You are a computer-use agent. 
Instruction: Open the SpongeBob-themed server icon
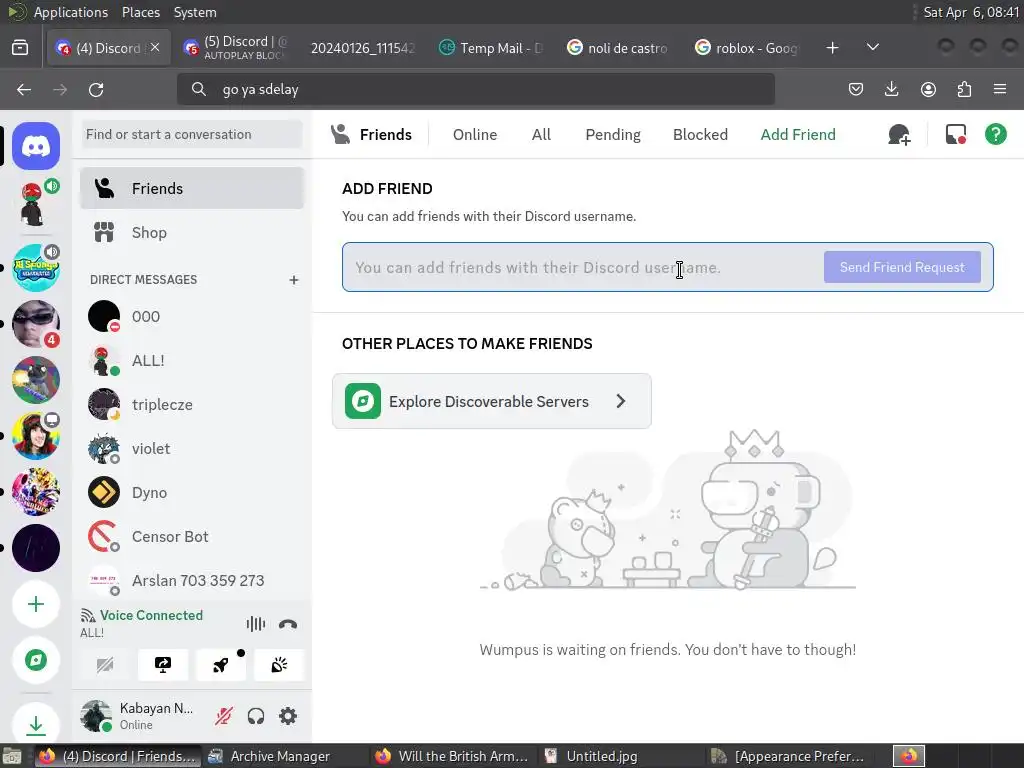(36, 268)
